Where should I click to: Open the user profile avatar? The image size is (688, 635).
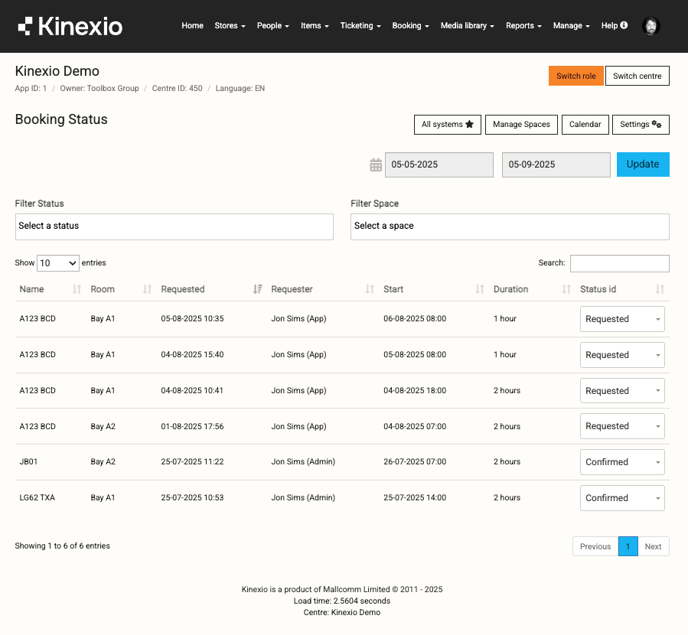651,26
